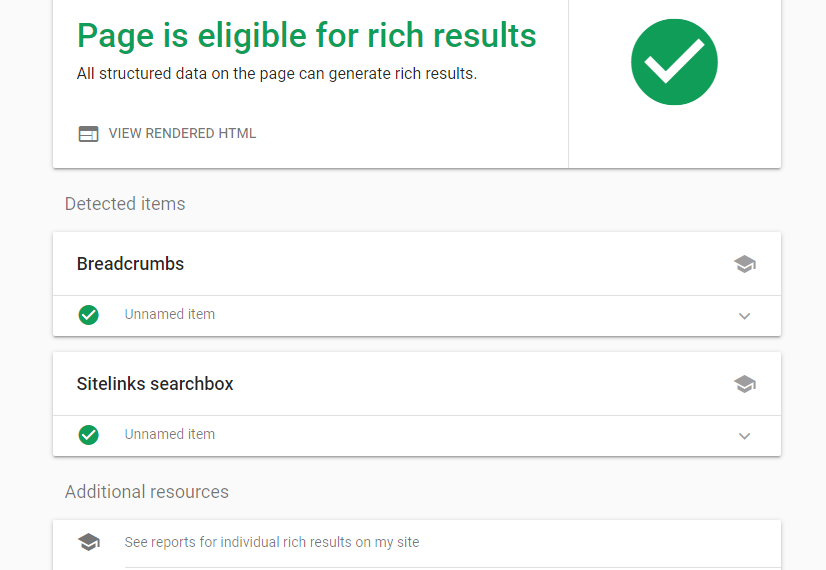Click the View Rendered HTML window icon
826x570 pixels.
(88, 134)
